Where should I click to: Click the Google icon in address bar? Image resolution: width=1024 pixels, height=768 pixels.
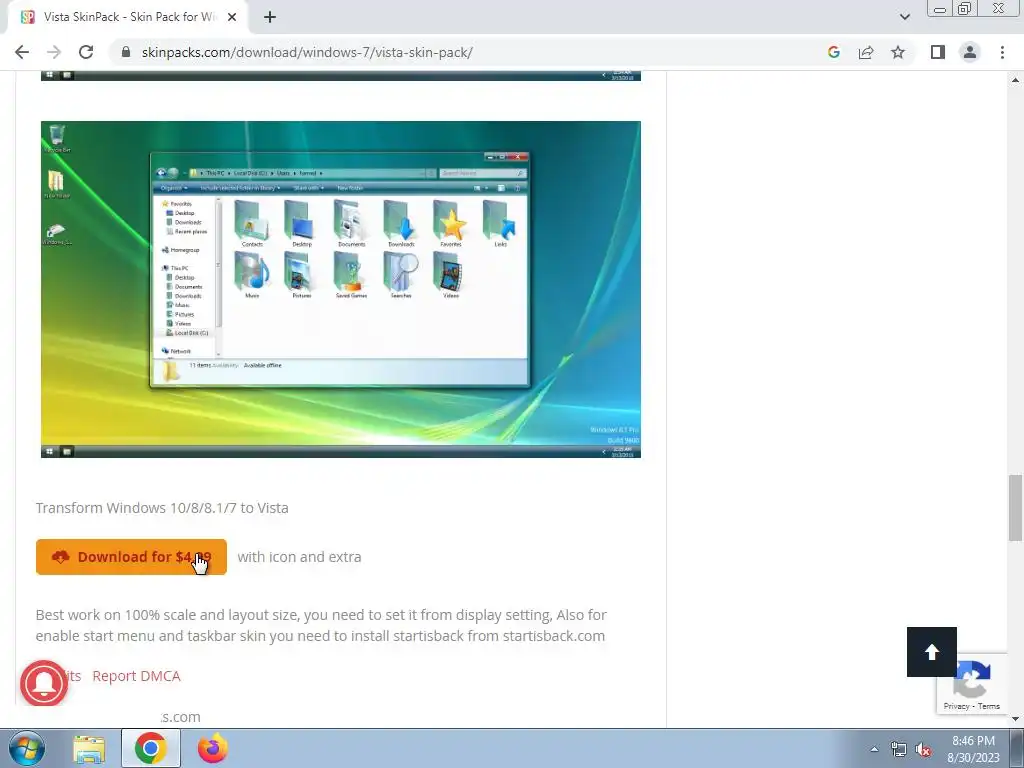tap(833, 52)
